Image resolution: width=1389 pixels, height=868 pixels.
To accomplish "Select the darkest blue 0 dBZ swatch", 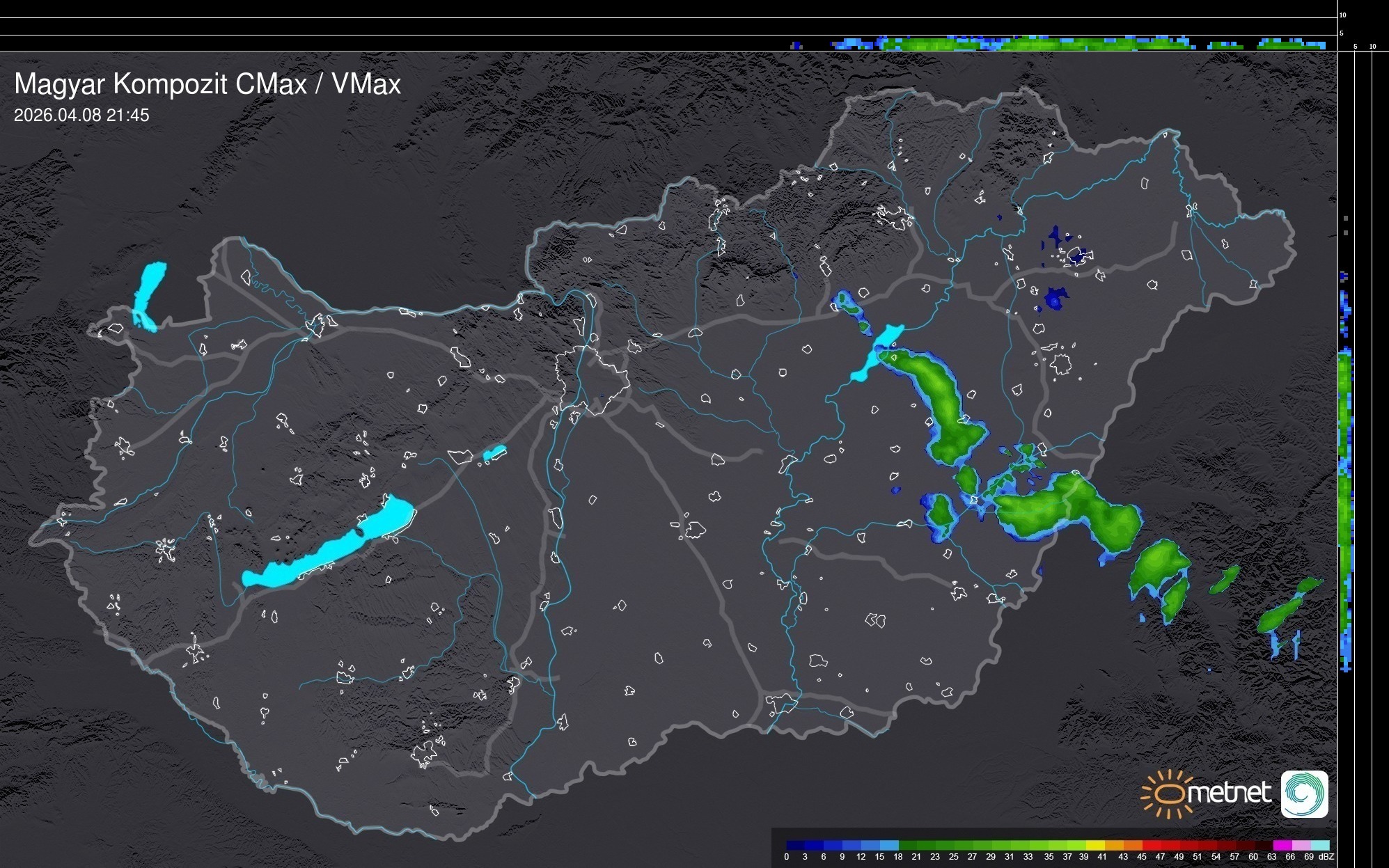I will (x=796, y=845).
